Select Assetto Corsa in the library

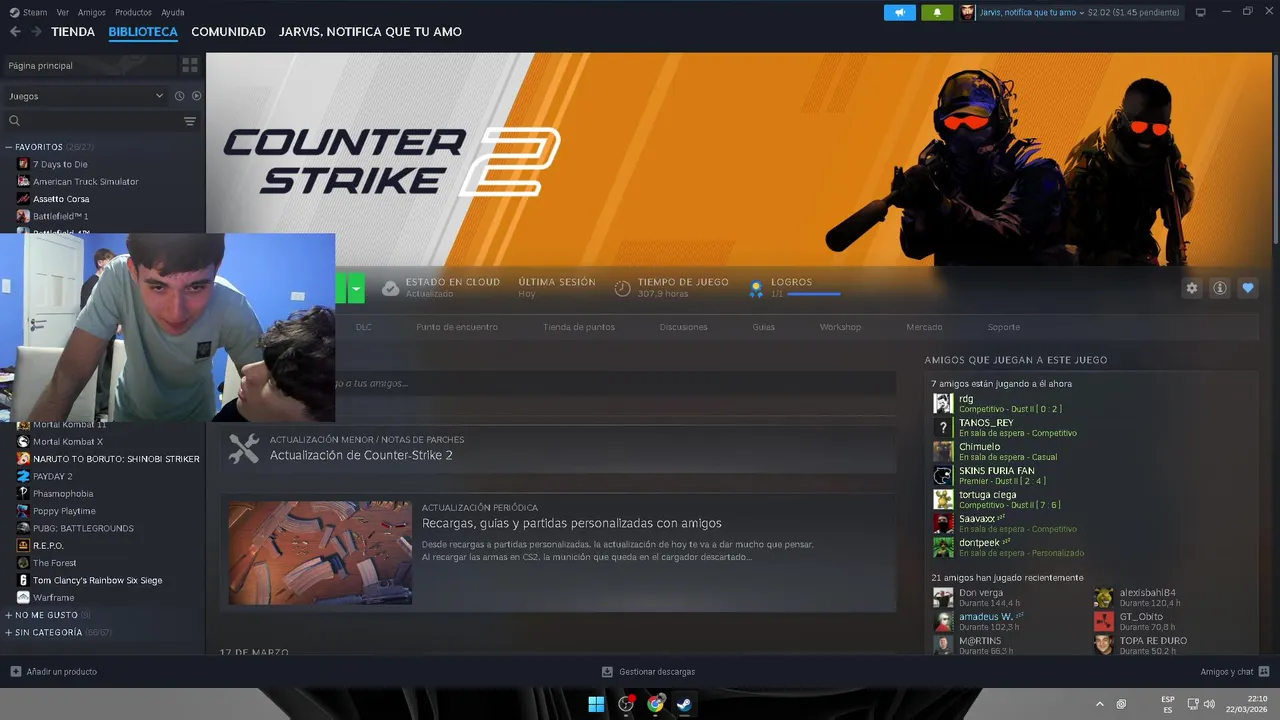point(61,199)
